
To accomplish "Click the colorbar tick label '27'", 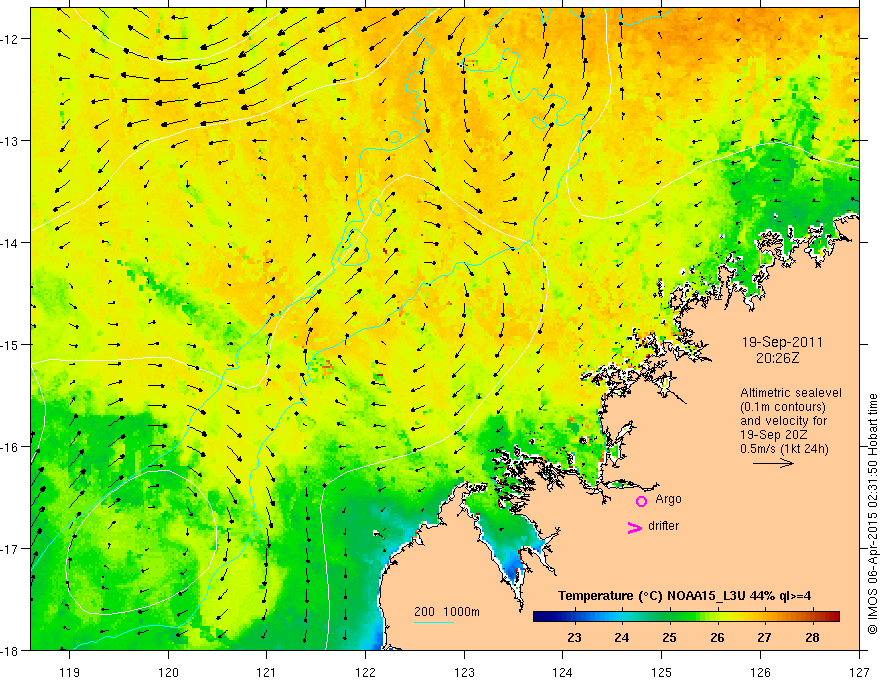I will [764, 638].
